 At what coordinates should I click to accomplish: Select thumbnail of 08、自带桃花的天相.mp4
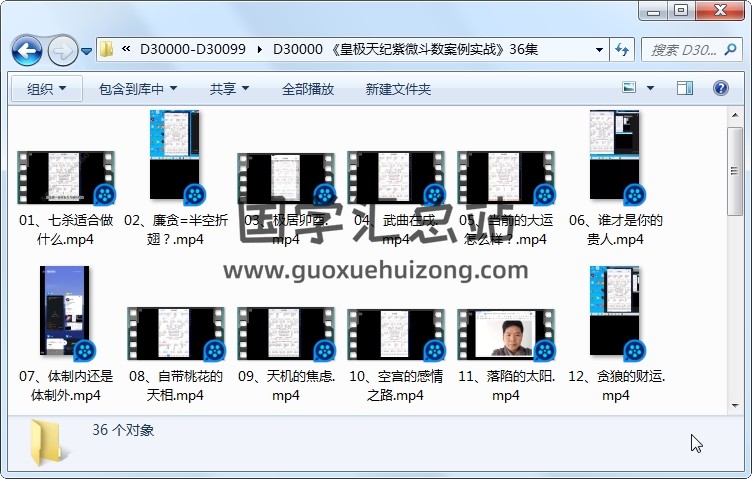point(176,334)
